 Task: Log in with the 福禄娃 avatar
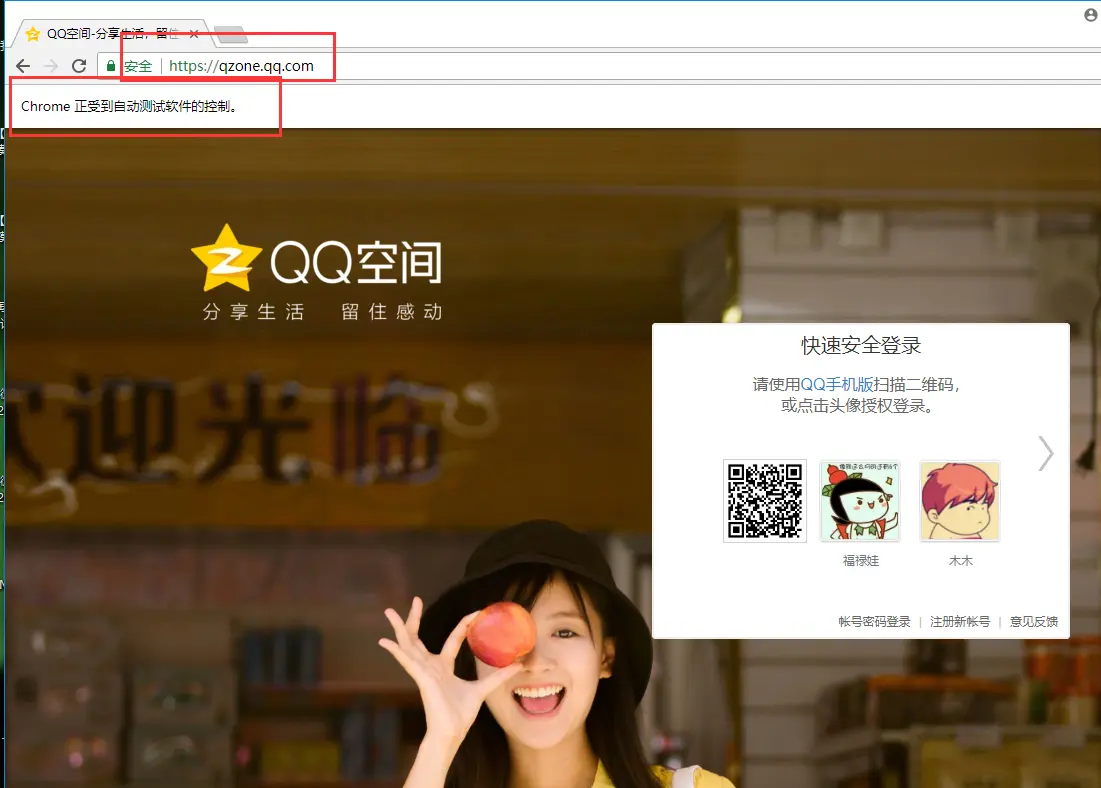[x=860, y=501]
